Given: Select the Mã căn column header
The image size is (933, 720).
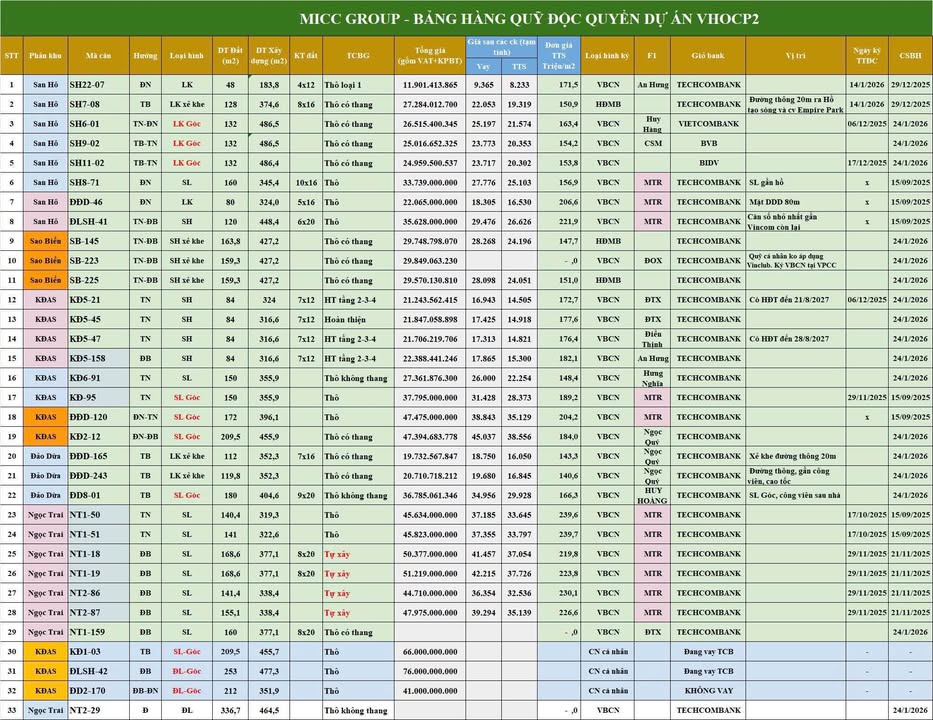Looking at the screenshot, I should [x=98, y=56].
